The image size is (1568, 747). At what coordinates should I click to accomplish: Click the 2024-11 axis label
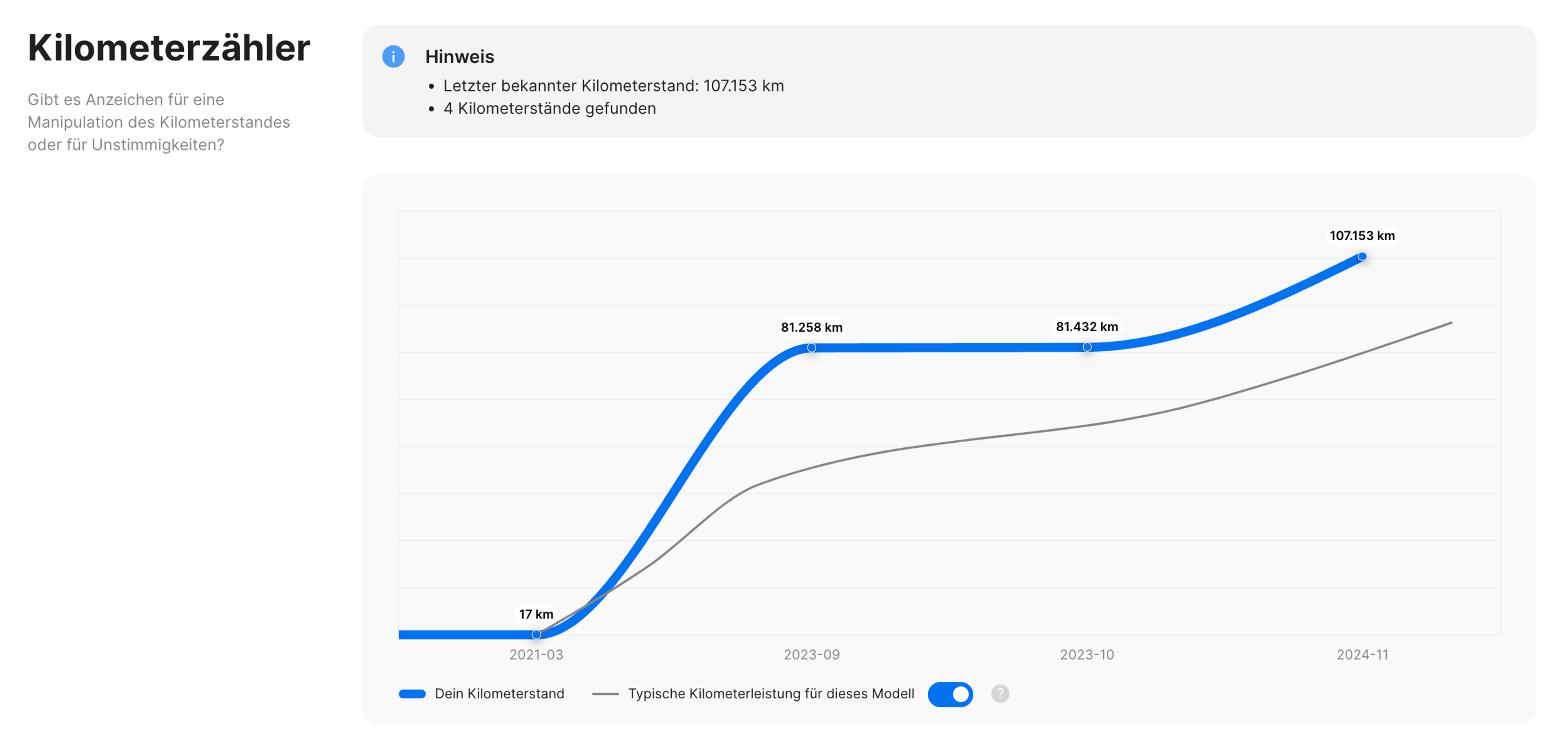coord(1362,654)
